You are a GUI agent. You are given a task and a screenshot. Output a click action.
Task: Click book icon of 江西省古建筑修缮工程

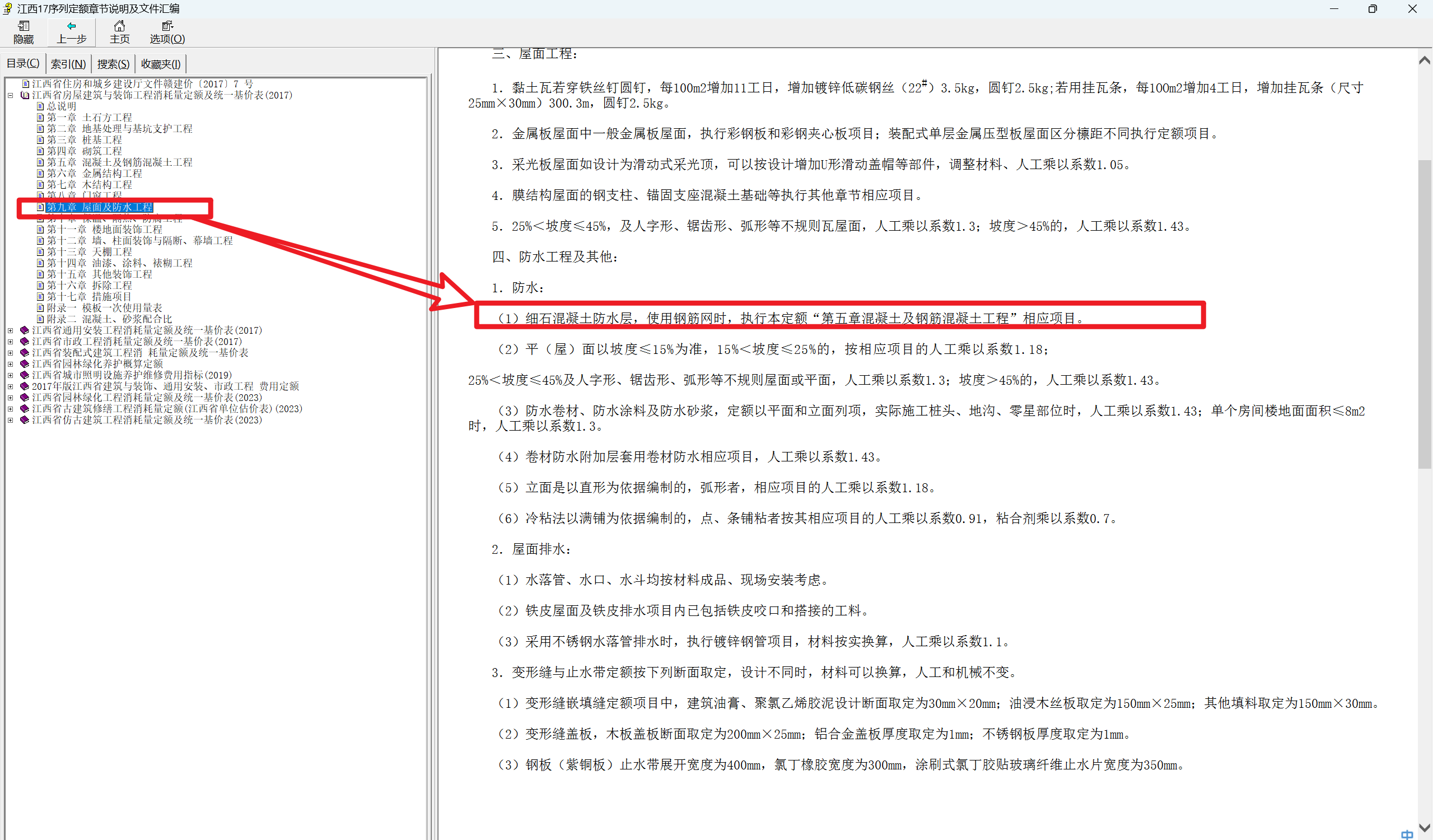25,409
